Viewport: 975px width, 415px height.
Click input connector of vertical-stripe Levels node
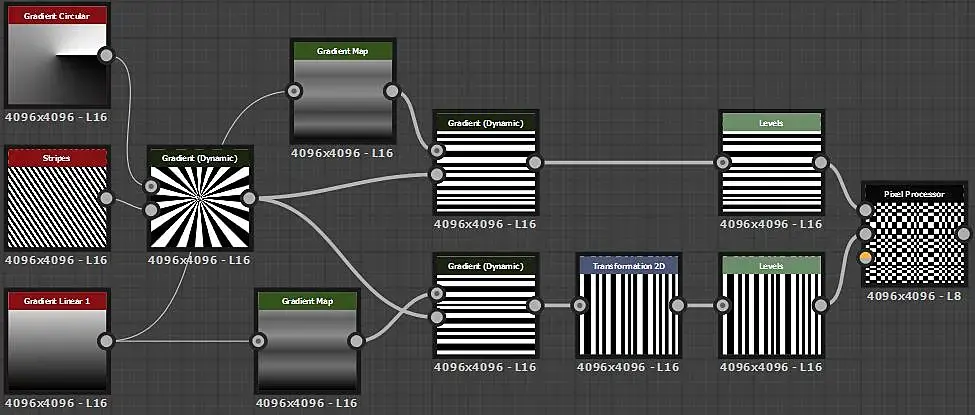[723, 305]
